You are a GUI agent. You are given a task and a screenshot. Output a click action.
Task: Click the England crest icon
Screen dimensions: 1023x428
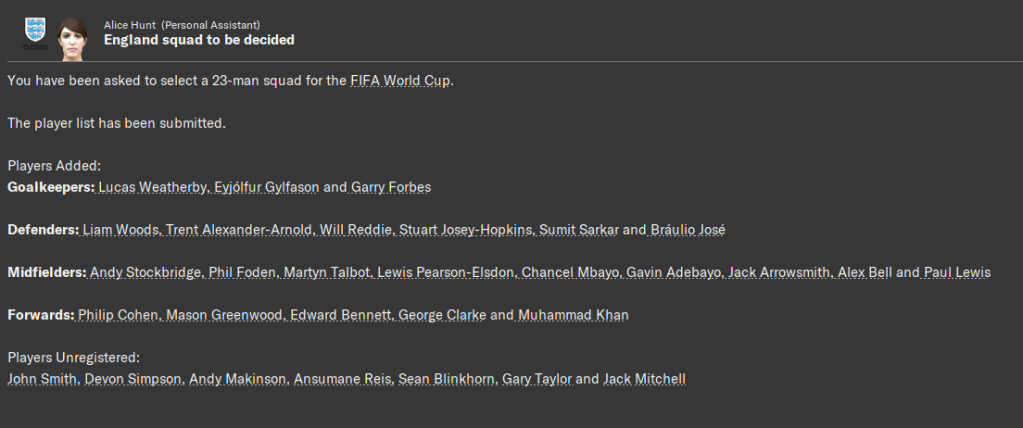(36, 31)
